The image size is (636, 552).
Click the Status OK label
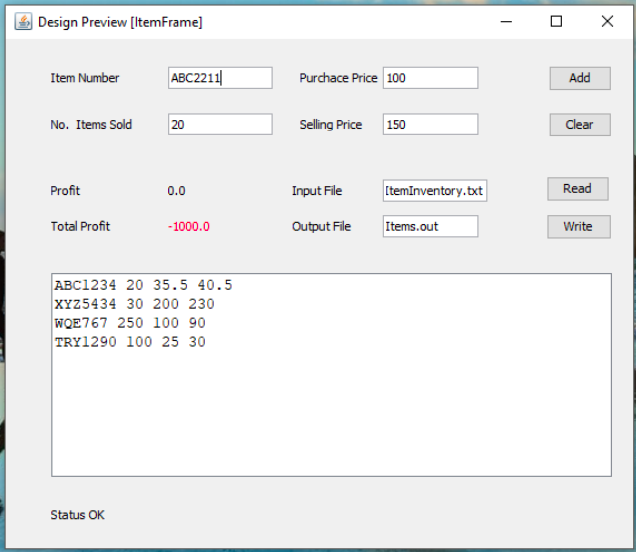[x=77, y=515]
